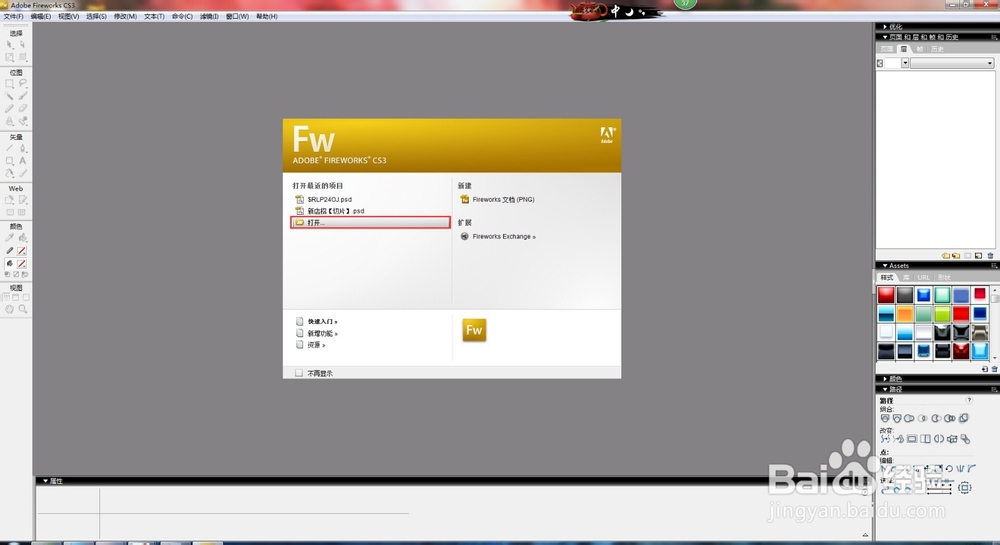Screen dimensions: 1000x545
Task: Select the Slice tool
Action: [x=22, y=200]
